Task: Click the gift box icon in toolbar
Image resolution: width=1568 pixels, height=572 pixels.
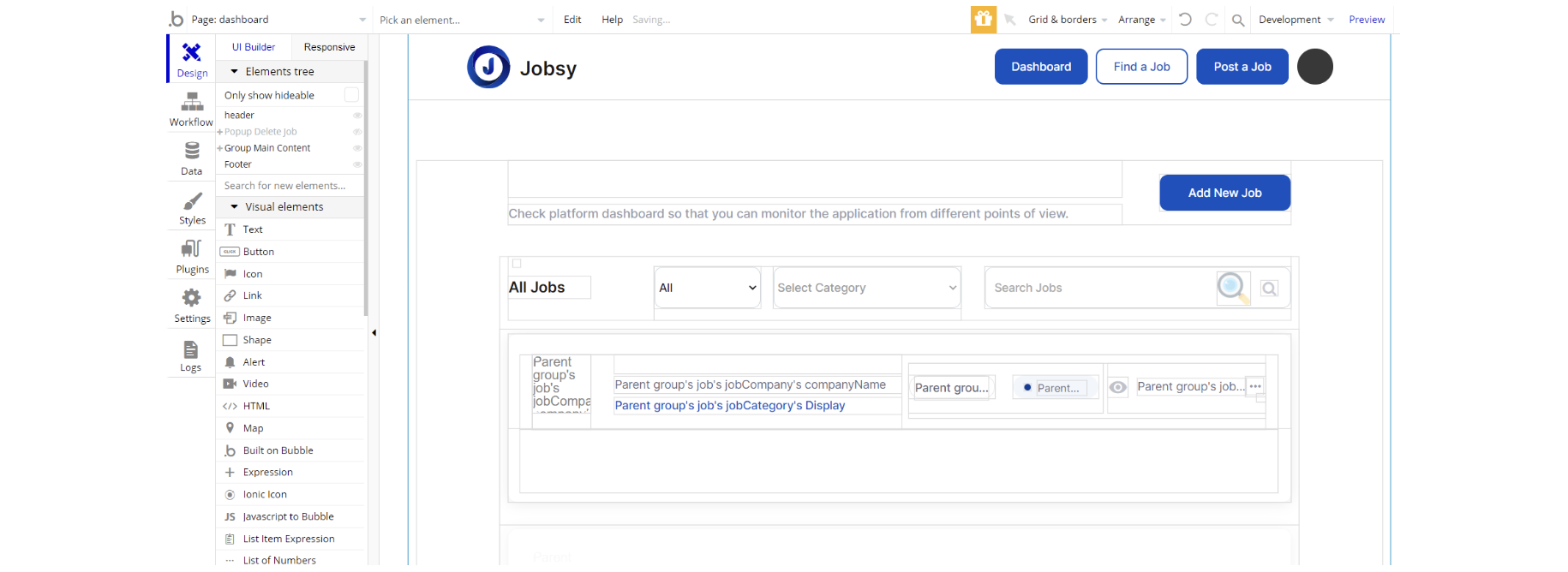Action: click(983, 19)
